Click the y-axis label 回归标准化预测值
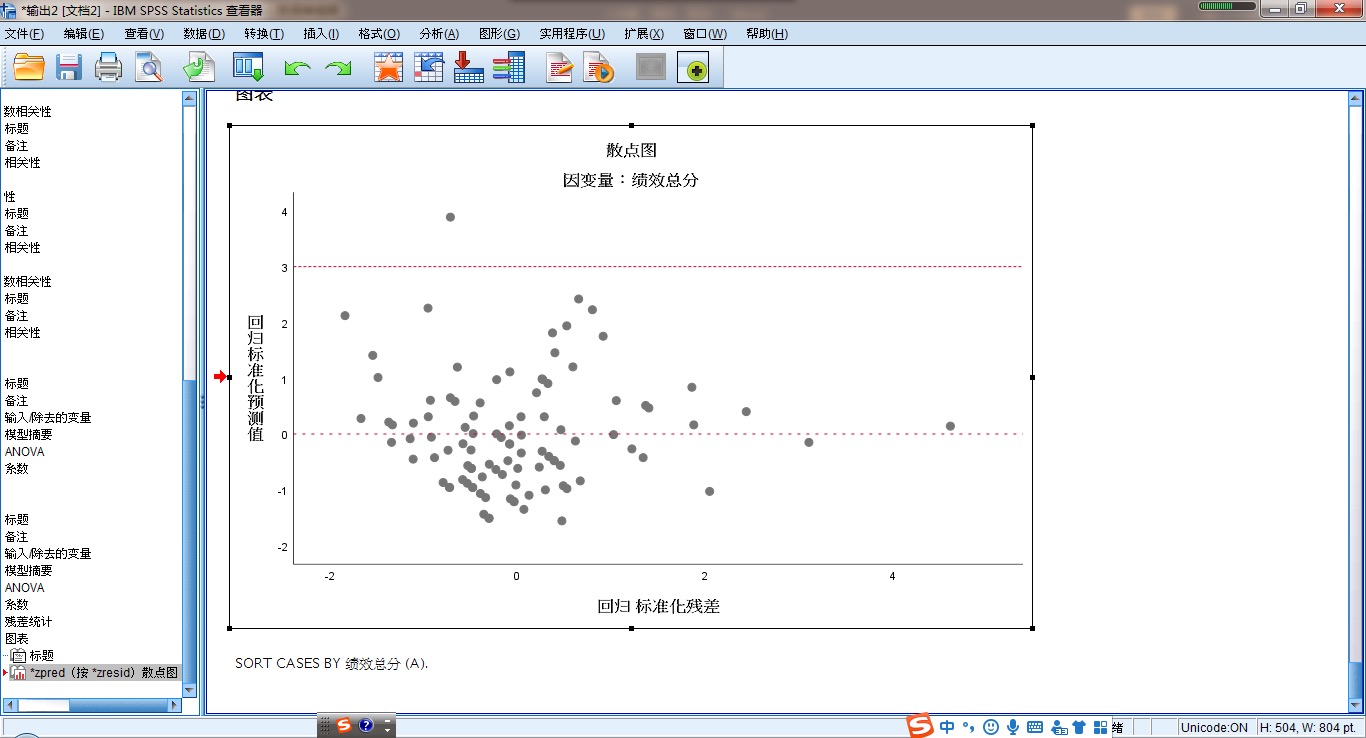 point(255,378)
